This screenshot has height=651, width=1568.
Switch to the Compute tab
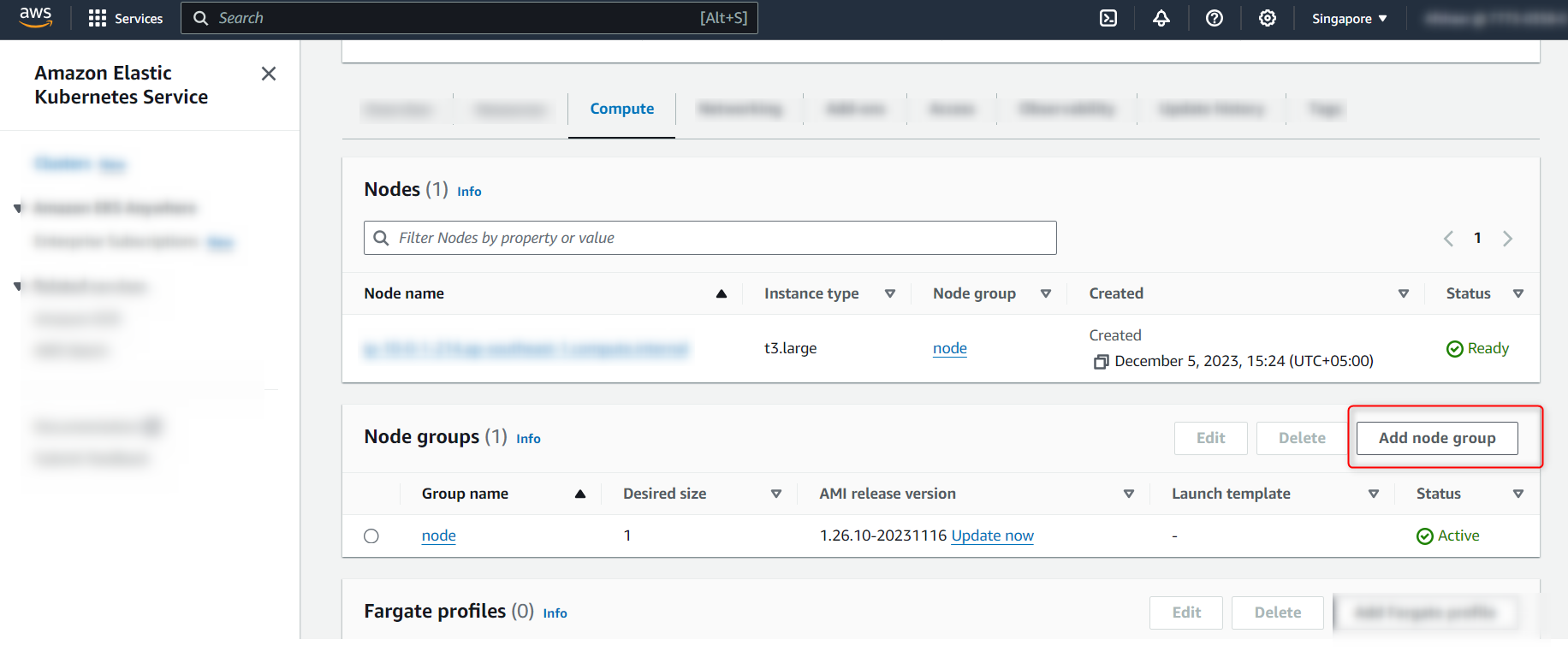(x=622, y=109)
